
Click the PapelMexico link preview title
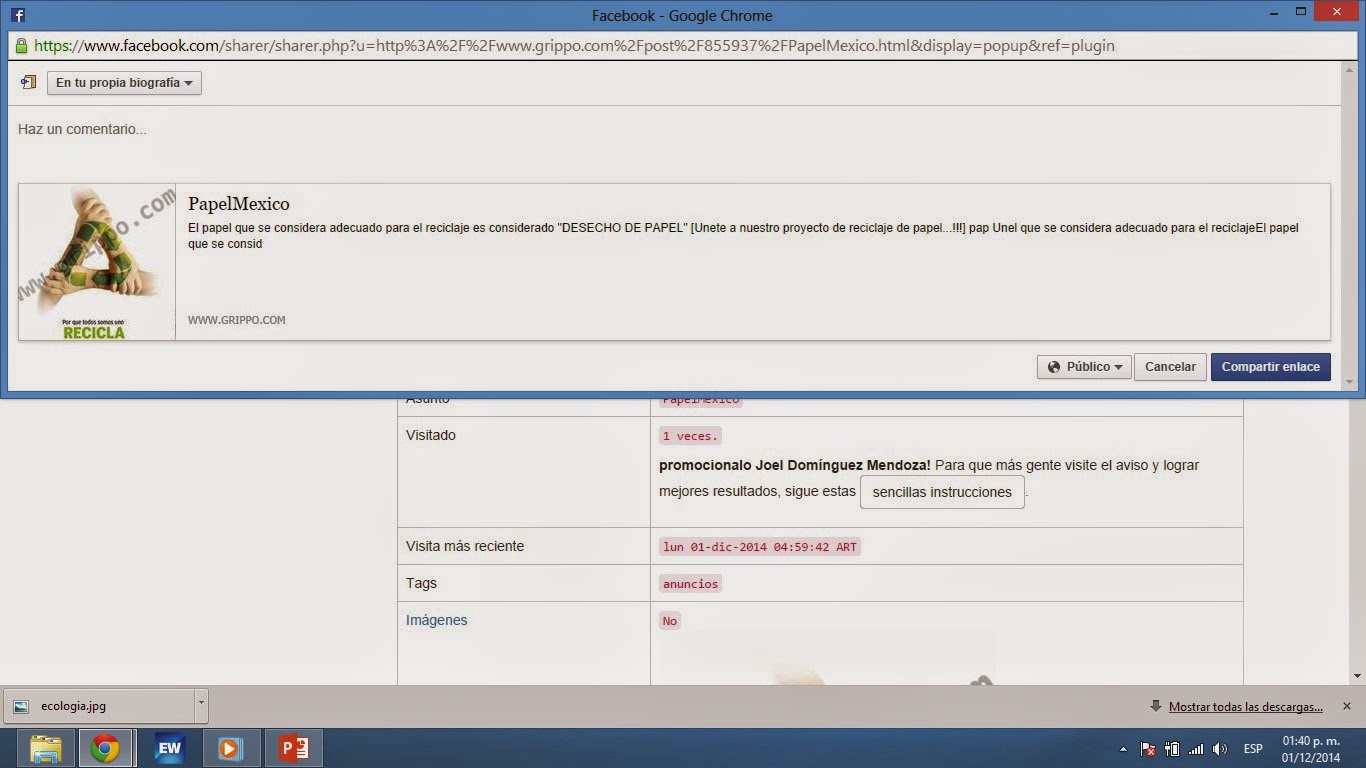(x=239, y=204)
